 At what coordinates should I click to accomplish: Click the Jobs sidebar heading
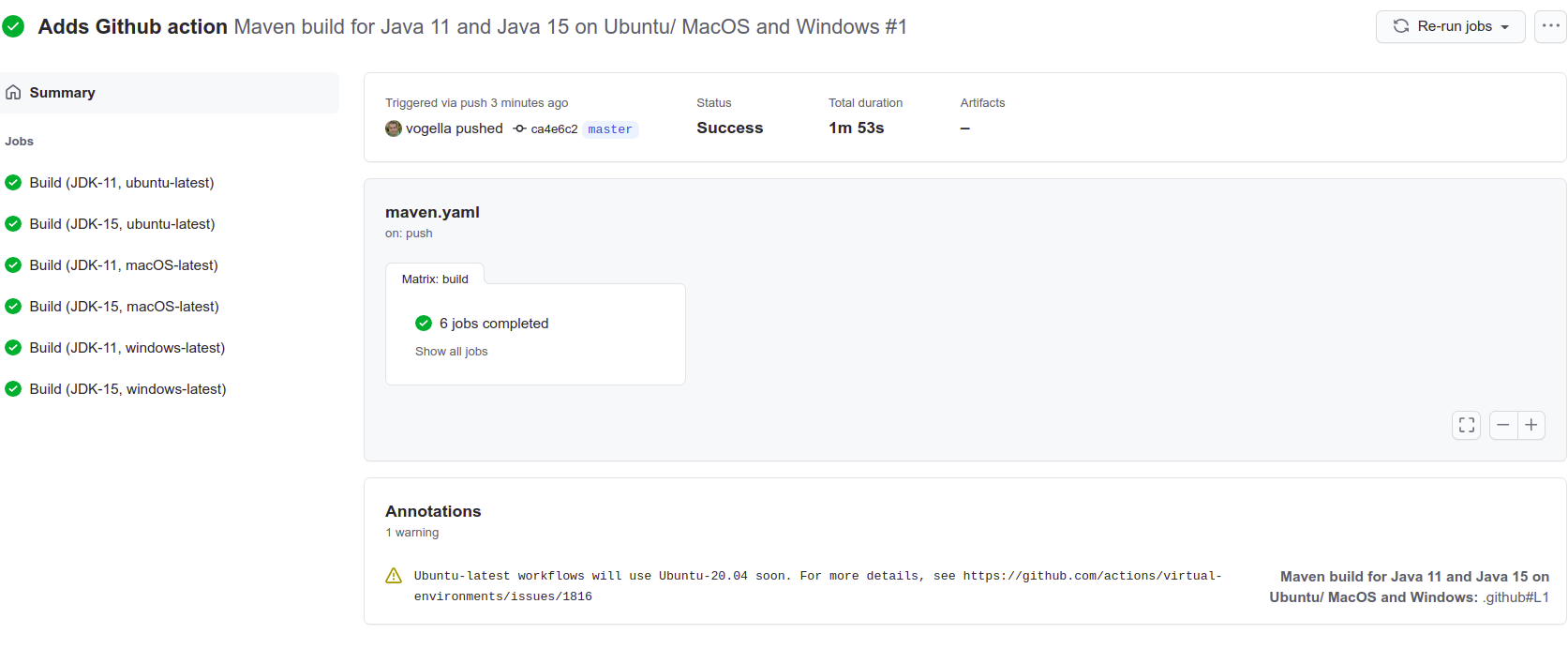click(x=19, y=142)
